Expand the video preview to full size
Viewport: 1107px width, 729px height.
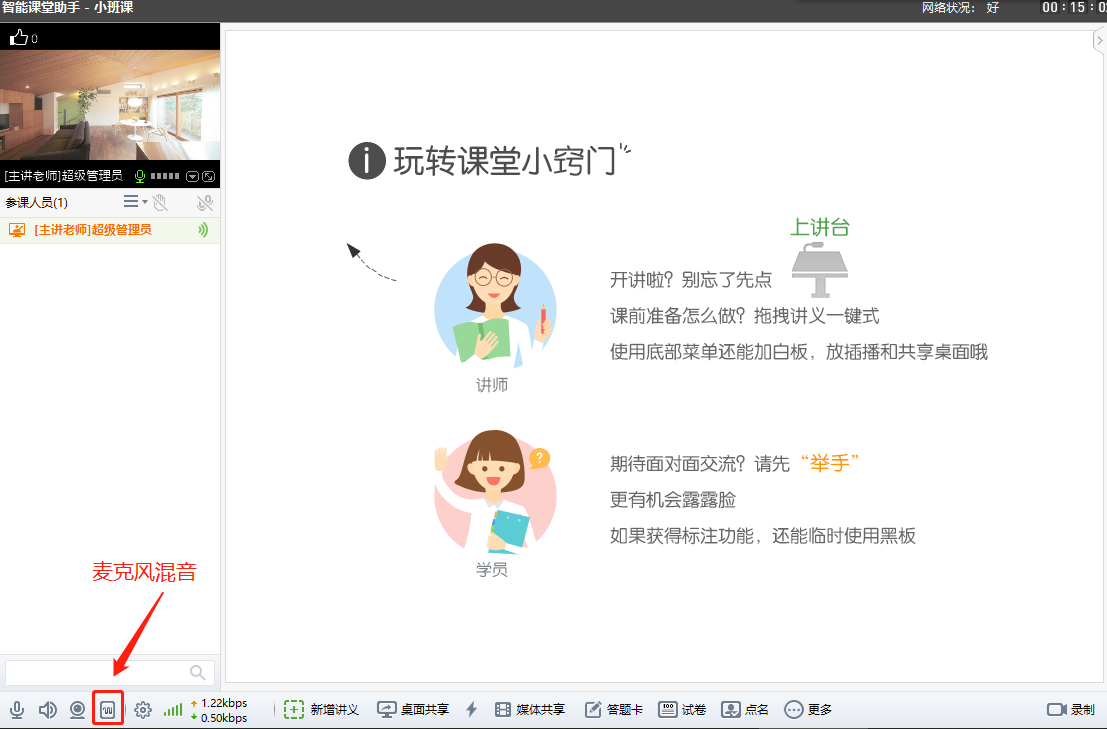(x=208, y=177)
